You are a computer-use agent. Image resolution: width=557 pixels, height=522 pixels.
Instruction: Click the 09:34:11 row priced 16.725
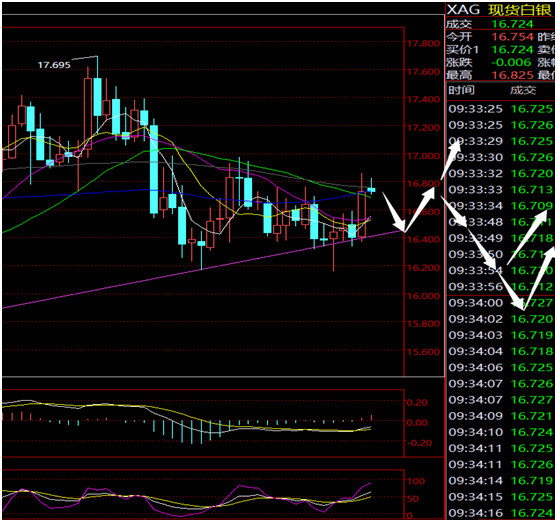tap(501, 448)
